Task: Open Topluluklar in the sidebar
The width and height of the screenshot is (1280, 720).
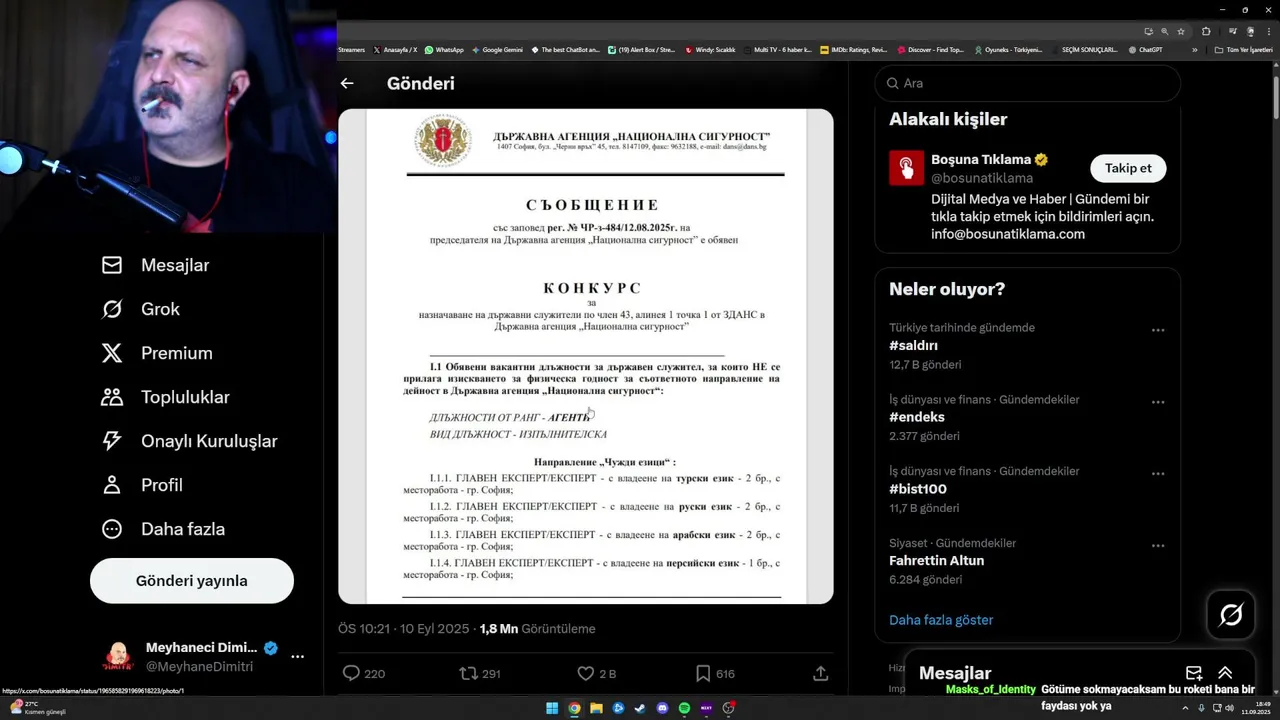Action: click(x=165, y=397)
